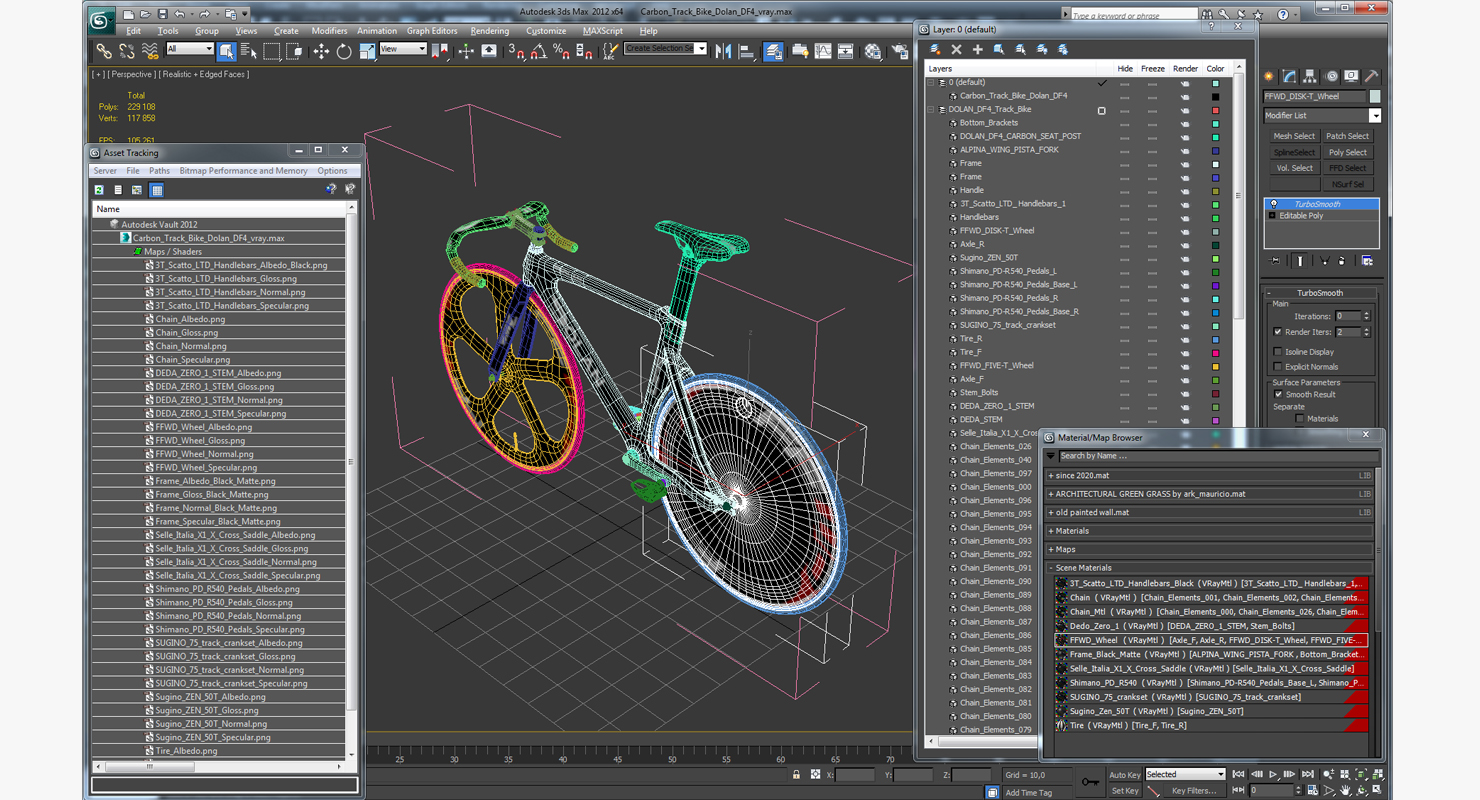Choose the Select and Rotate tool
The image size is (1480, 800).
click(x=343, y=51)
